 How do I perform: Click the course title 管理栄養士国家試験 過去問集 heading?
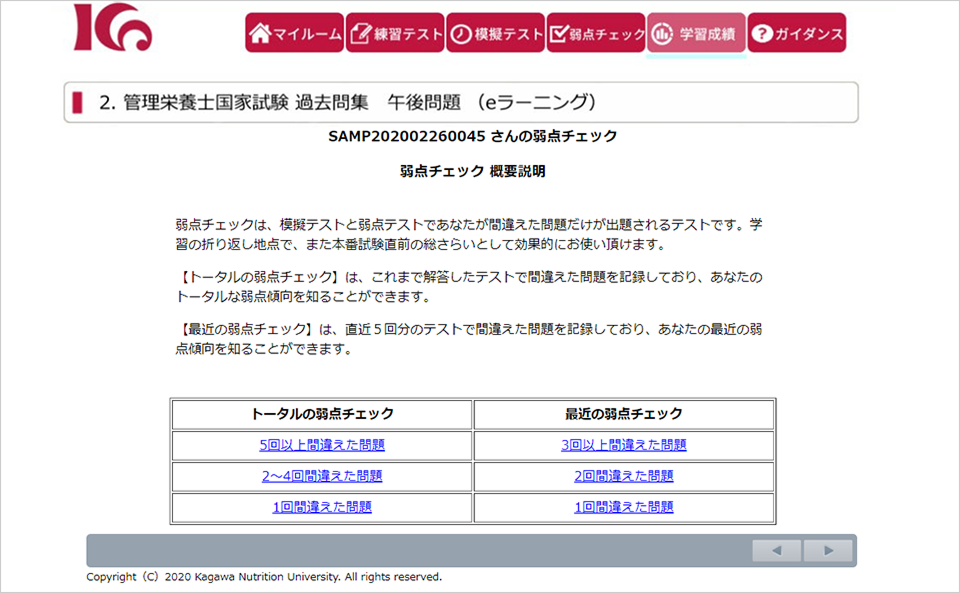pos(348,102)
